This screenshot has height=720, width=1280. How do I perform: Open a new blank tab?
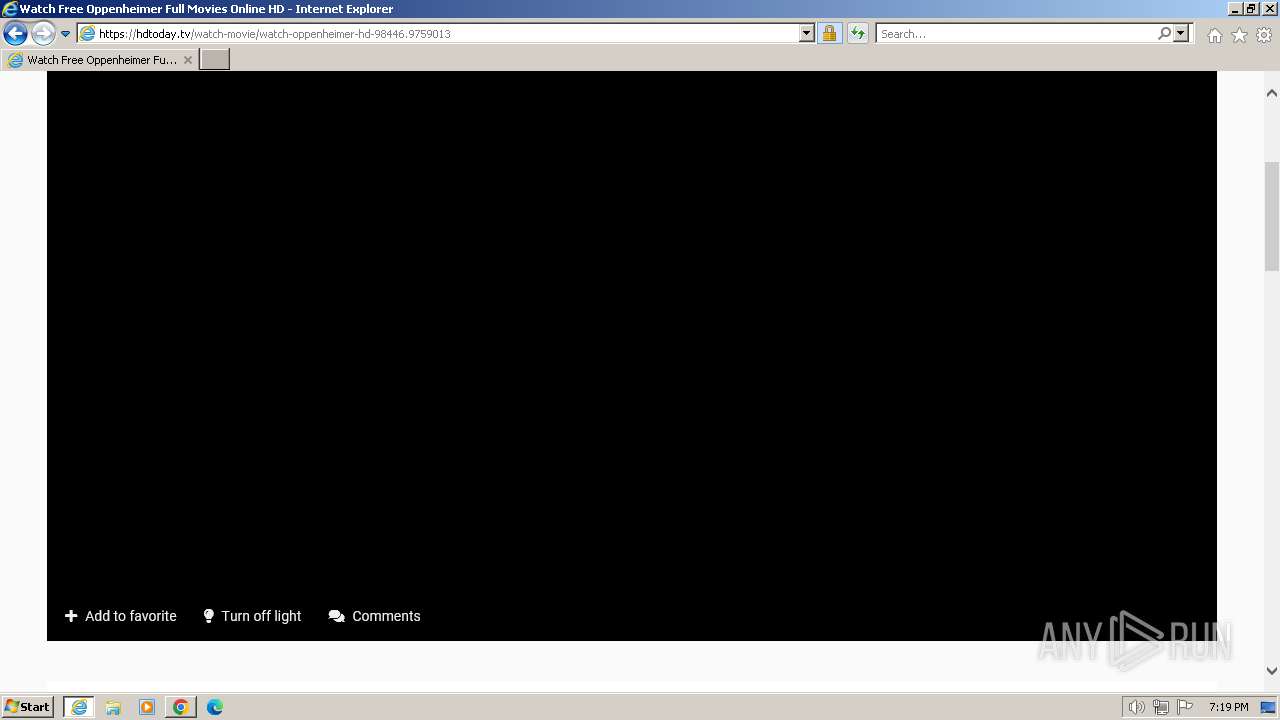point(215,60)
